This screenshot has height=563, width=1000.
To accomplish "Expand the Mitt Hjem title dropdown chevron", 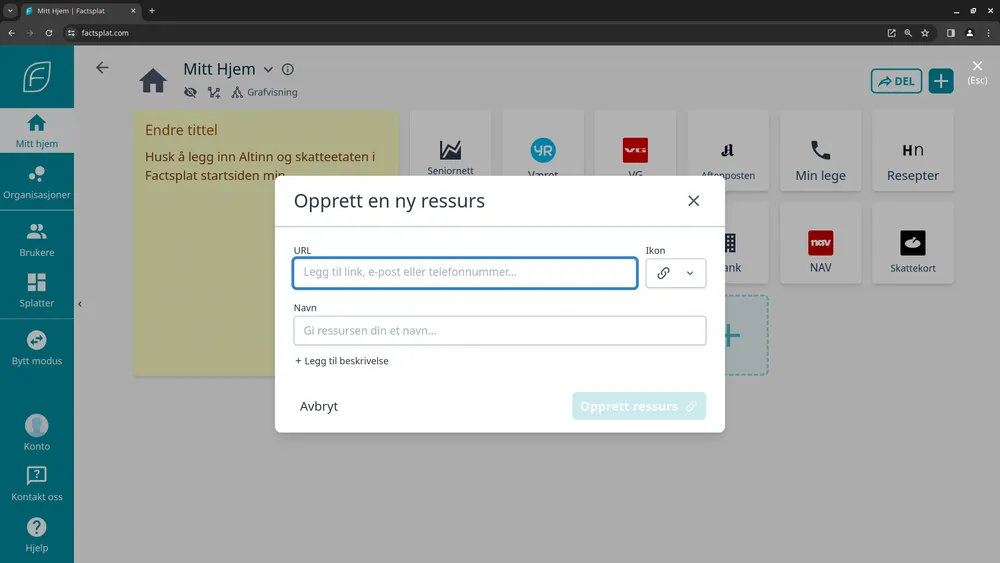I will pos(267,70).
